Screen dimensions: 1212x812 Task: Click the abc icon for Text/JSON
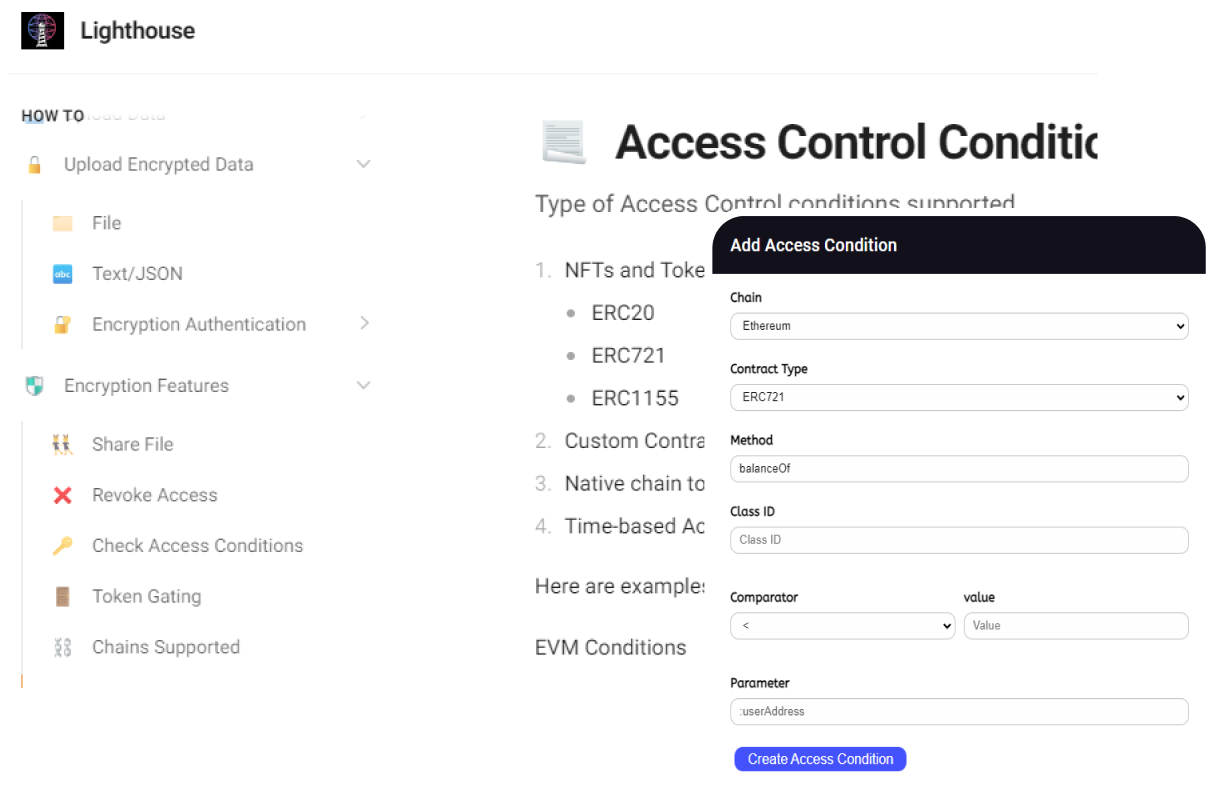coord(63,274)
